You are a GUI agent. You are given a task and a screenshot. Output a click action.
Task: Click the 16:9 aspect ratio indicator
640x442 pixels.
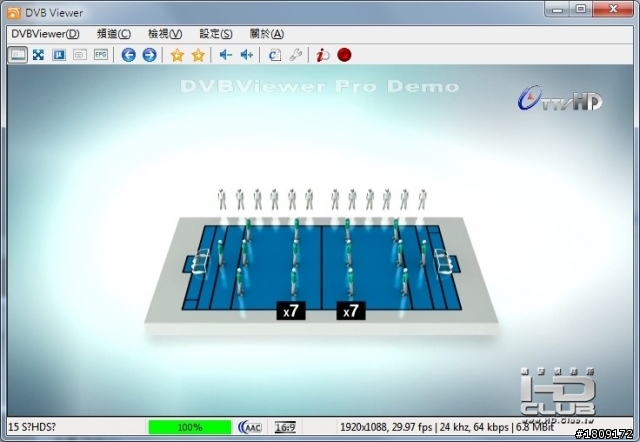point(285,427)
